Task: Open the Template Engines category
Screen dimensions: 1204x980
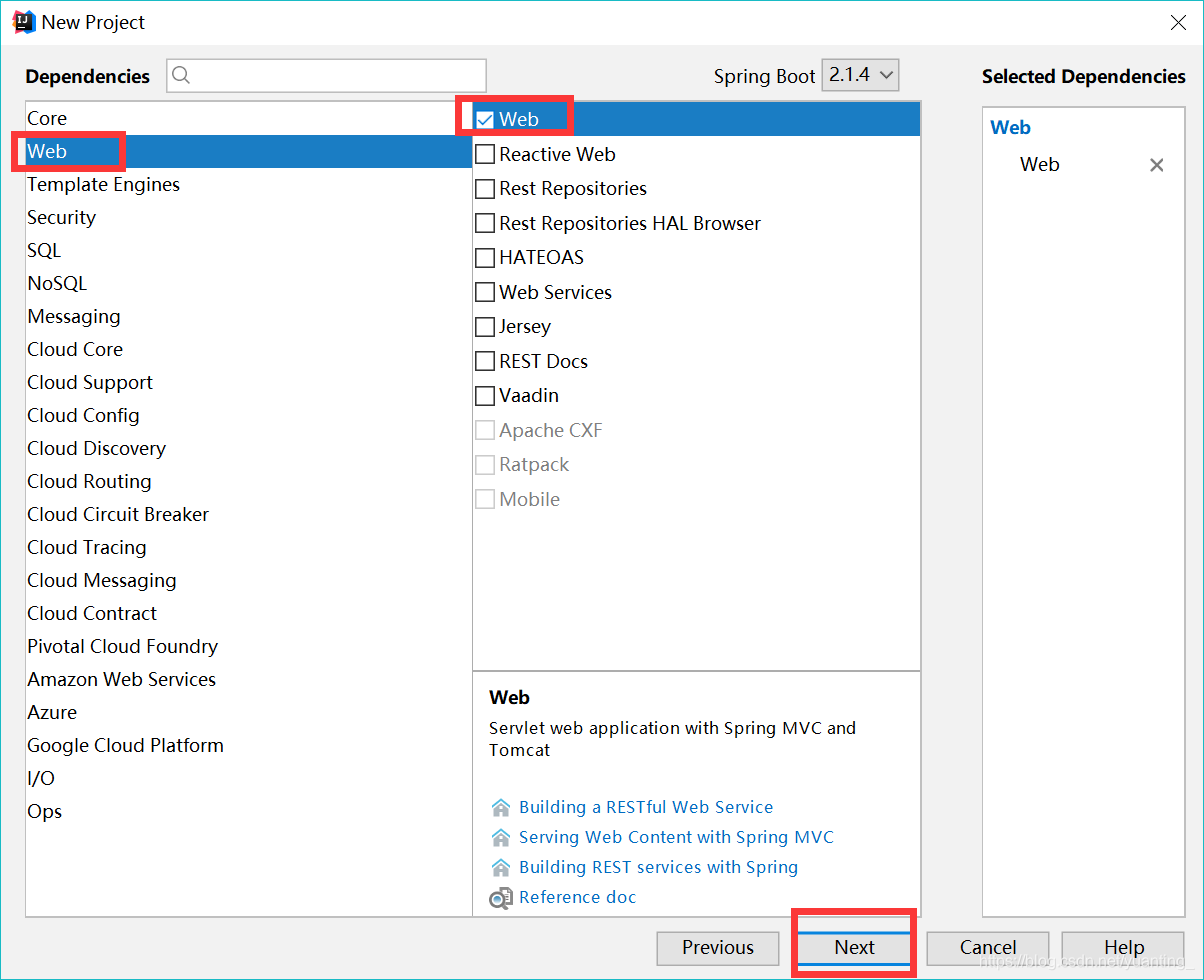Action: click(248, 184)
